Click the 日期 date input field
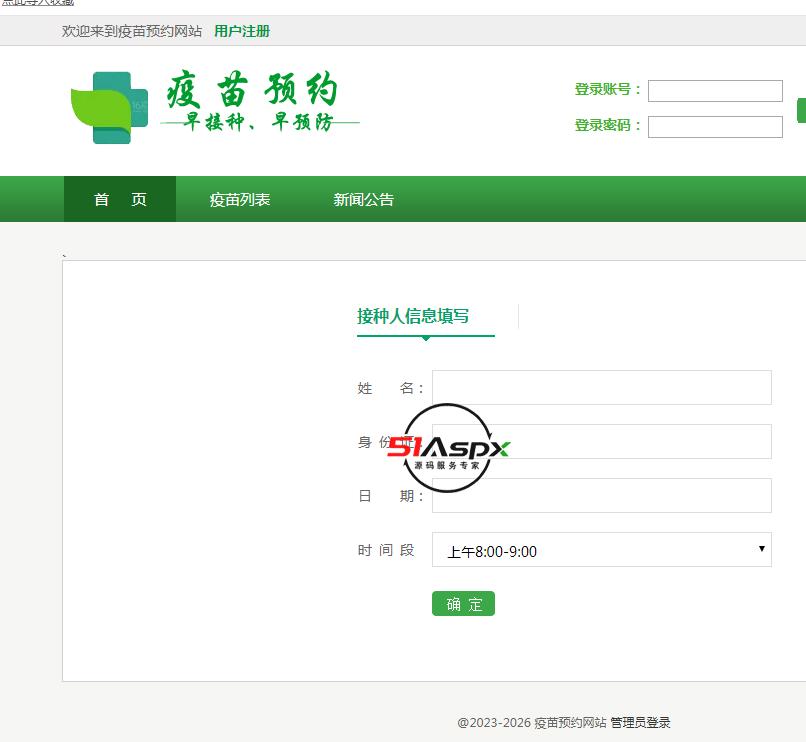The height and width of the screenshot is (742, 806). 601,496
